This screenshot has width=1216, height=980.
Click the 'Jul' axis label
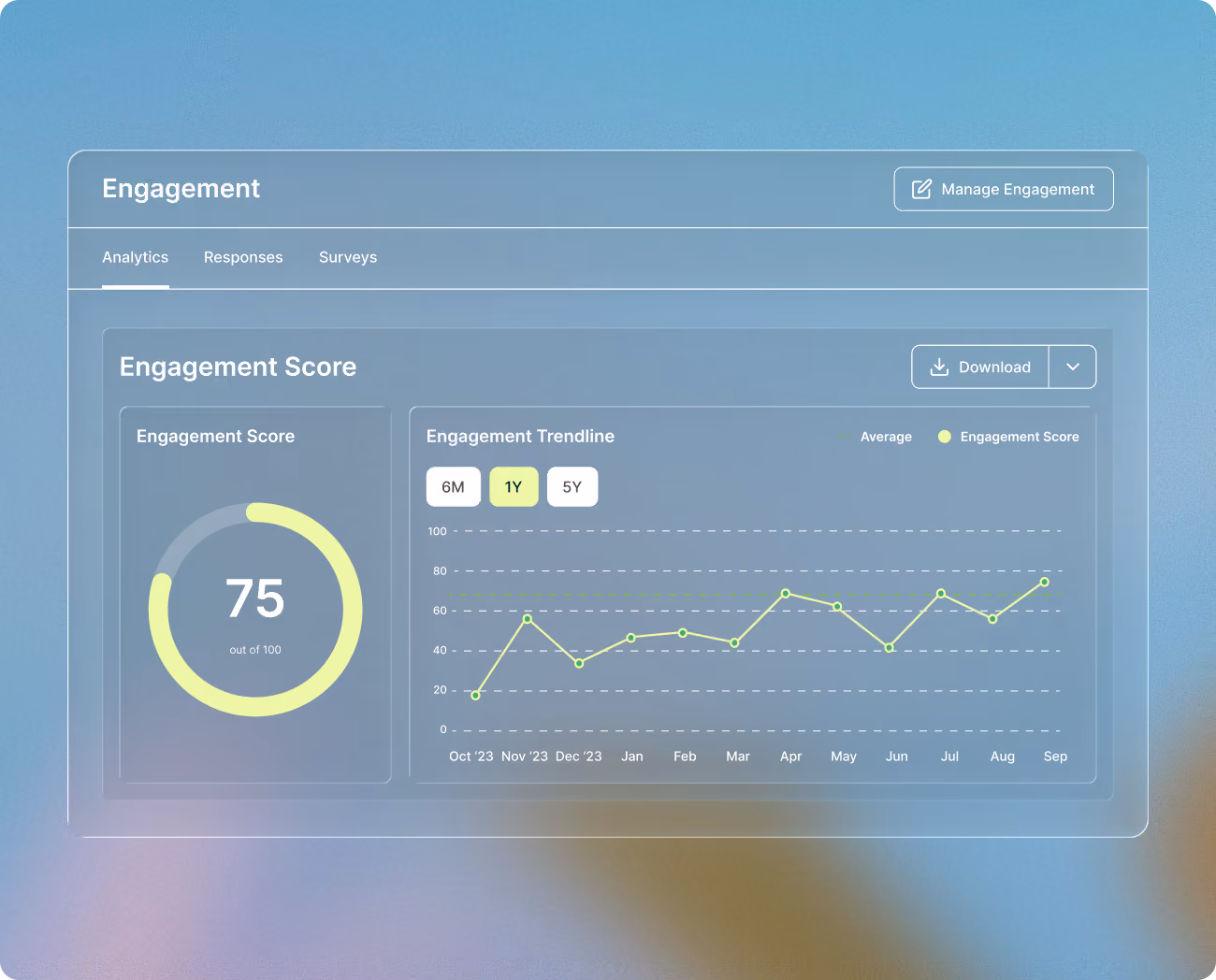(949, 757)
